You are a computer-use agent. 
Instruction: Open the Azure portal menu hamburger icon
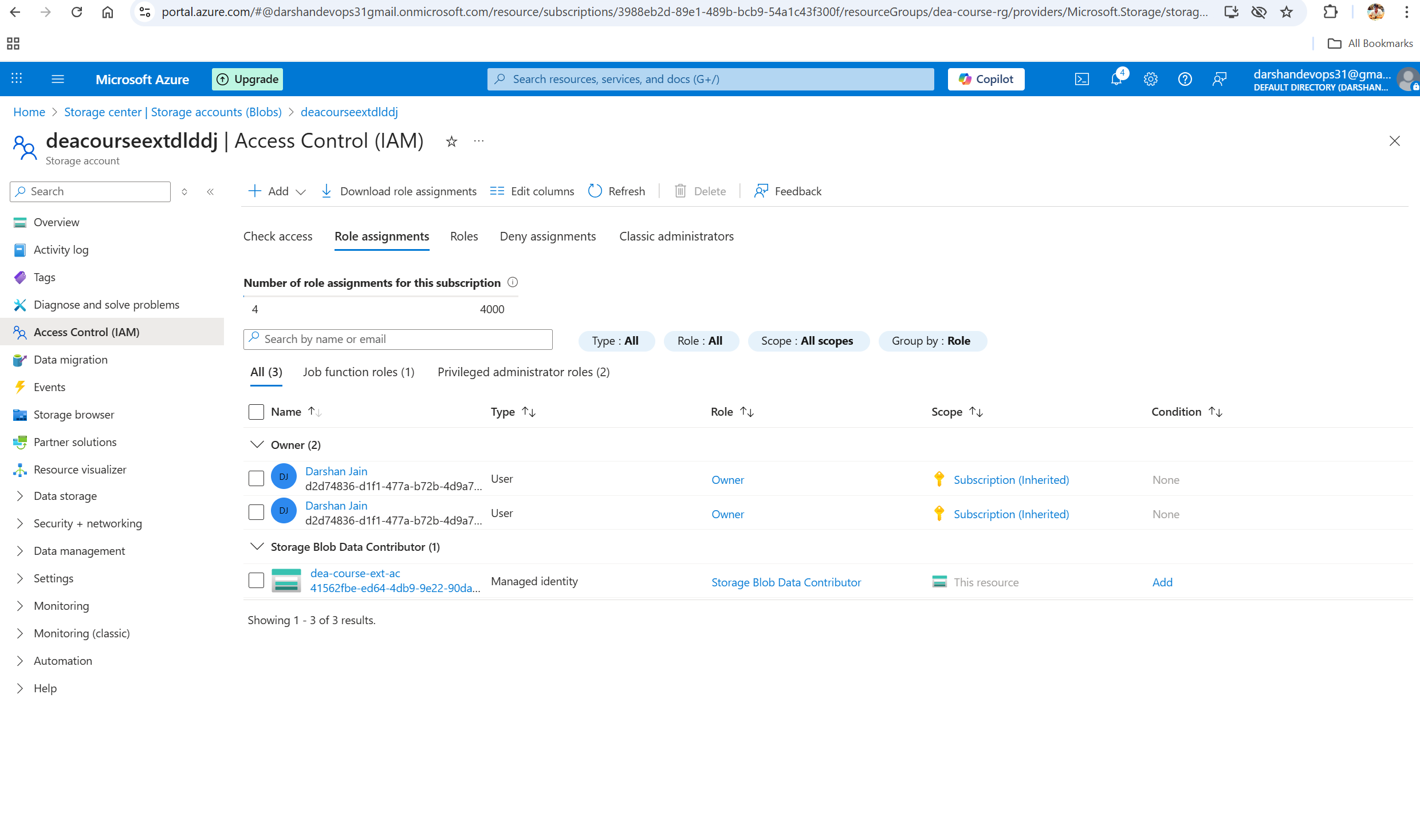point(57,79)
